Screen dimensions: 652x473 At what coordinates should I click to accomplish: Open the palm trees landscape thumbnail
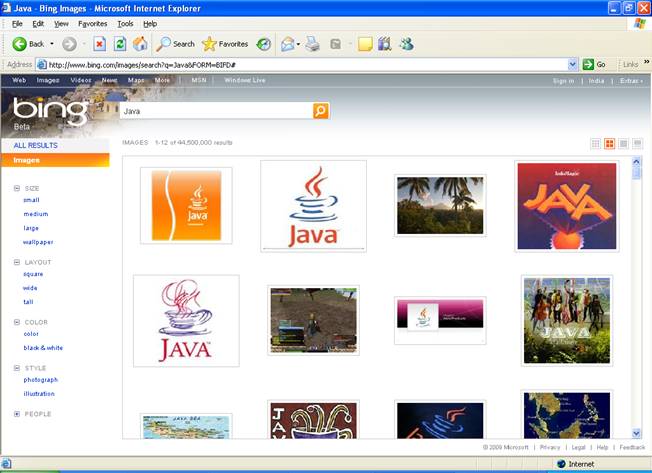(x=440, y=205)
